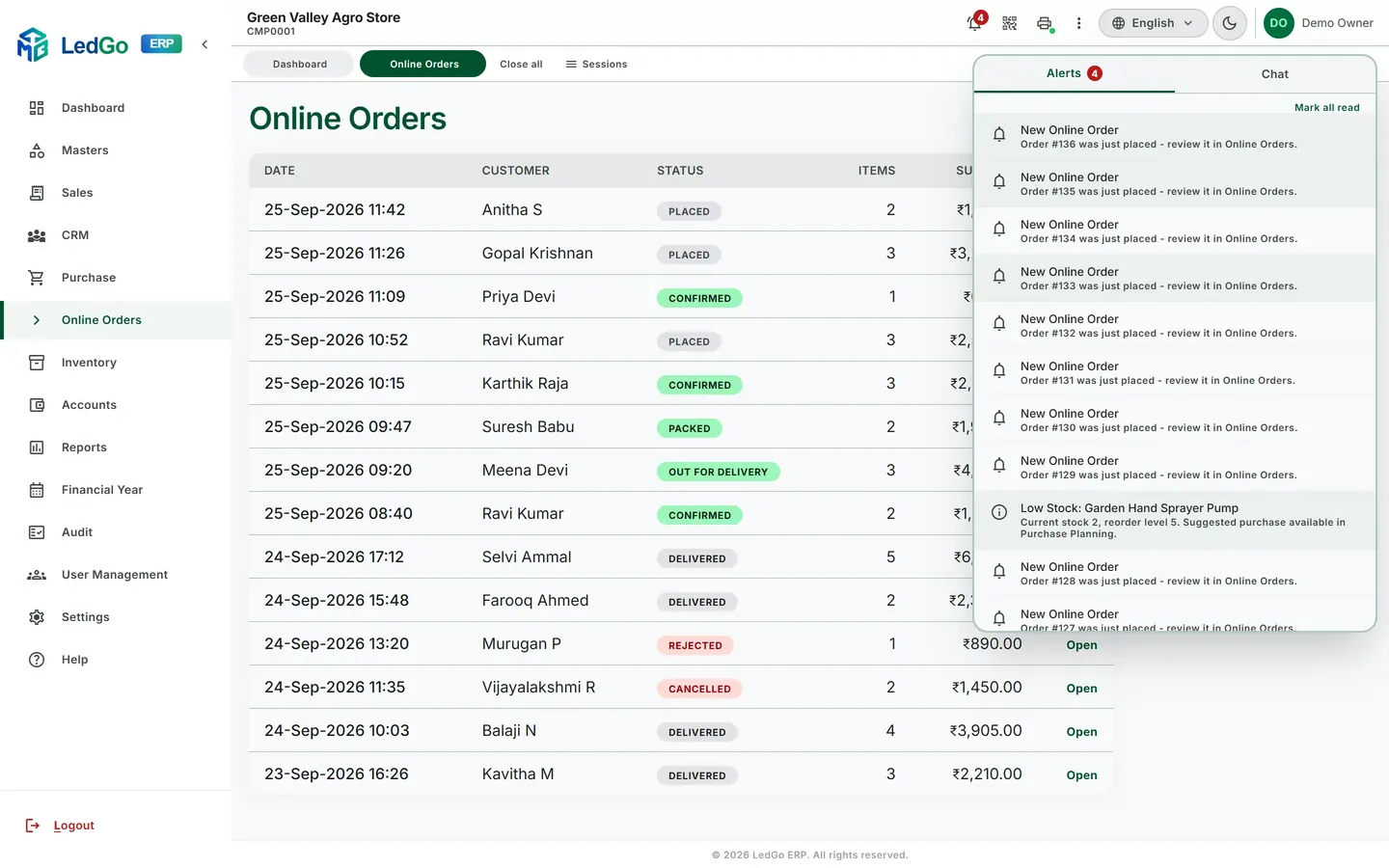Open the order for Vijayalakshmi R
1389x868 pixels.
(x=1081, y=689)
